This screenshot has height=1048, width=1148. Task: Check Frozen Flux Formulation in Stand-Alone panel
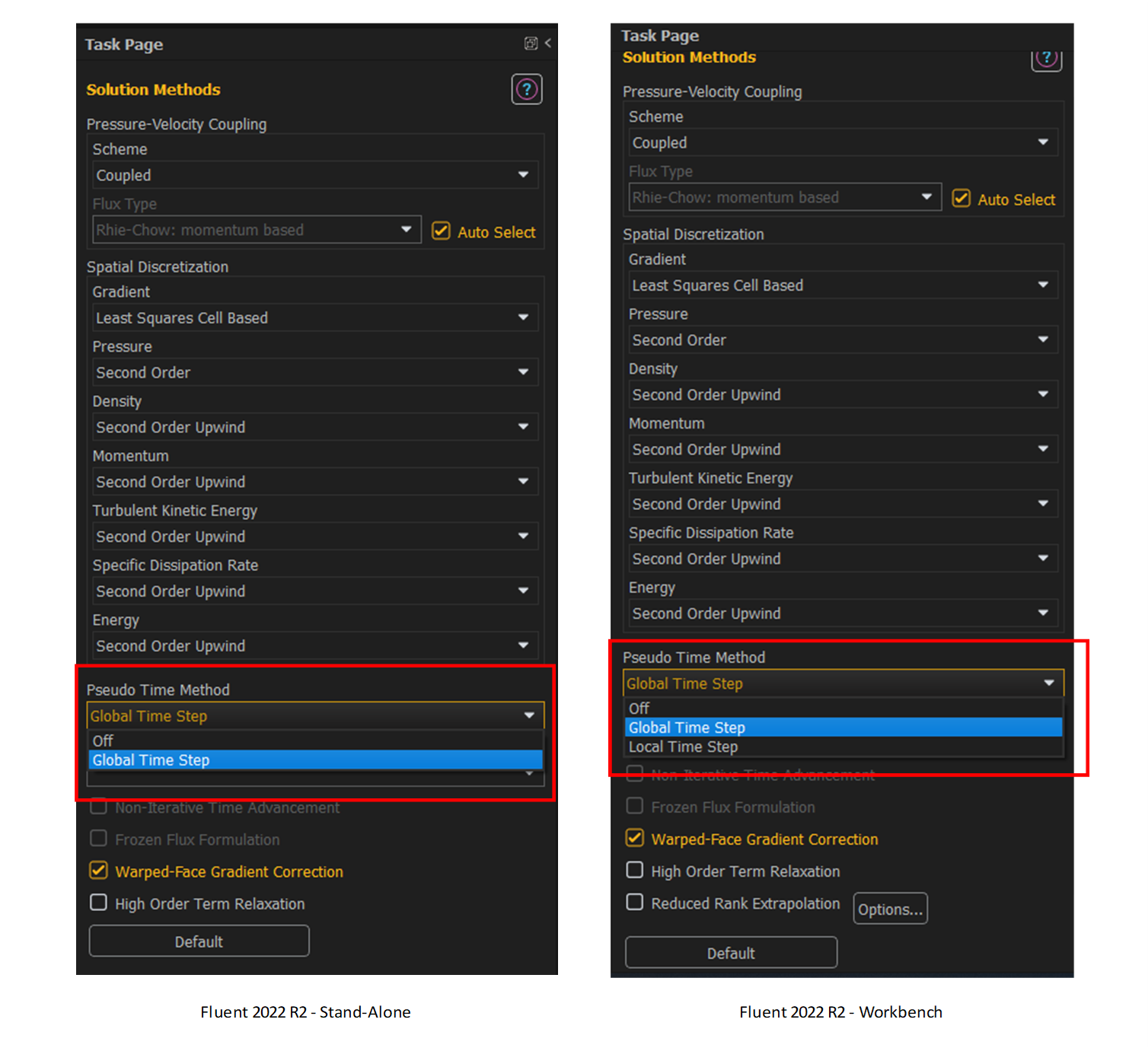tap(99, 839)
